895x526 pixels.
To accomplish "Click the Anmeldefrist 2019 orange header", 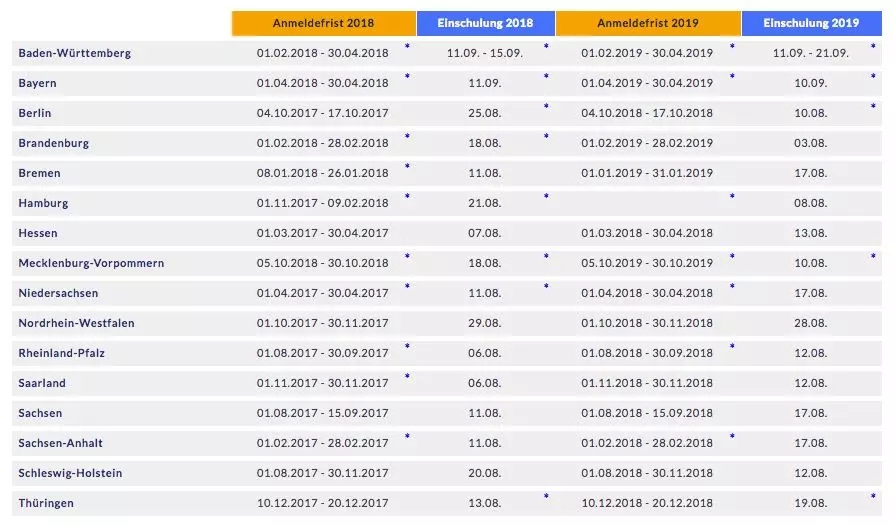I will click(x=648, y=23).
